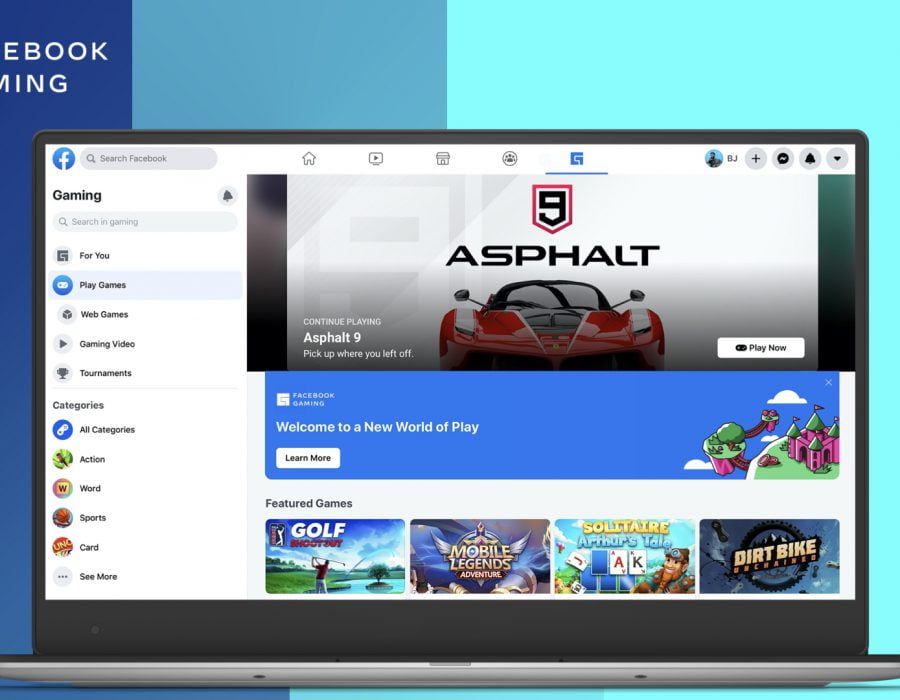Open top bar notifications bell
Screen dimensions: 900x700
(x=811, y=159)
